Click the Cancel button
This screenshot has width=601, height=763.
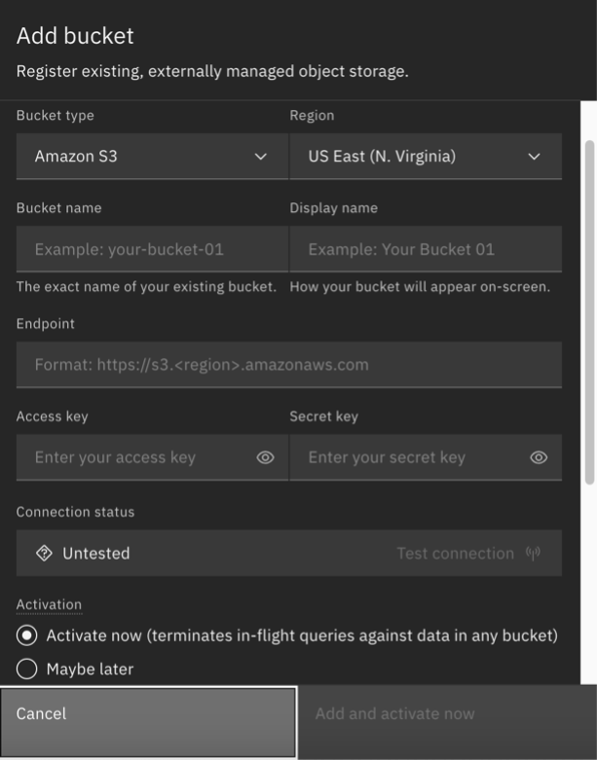(x=148, y=722)
